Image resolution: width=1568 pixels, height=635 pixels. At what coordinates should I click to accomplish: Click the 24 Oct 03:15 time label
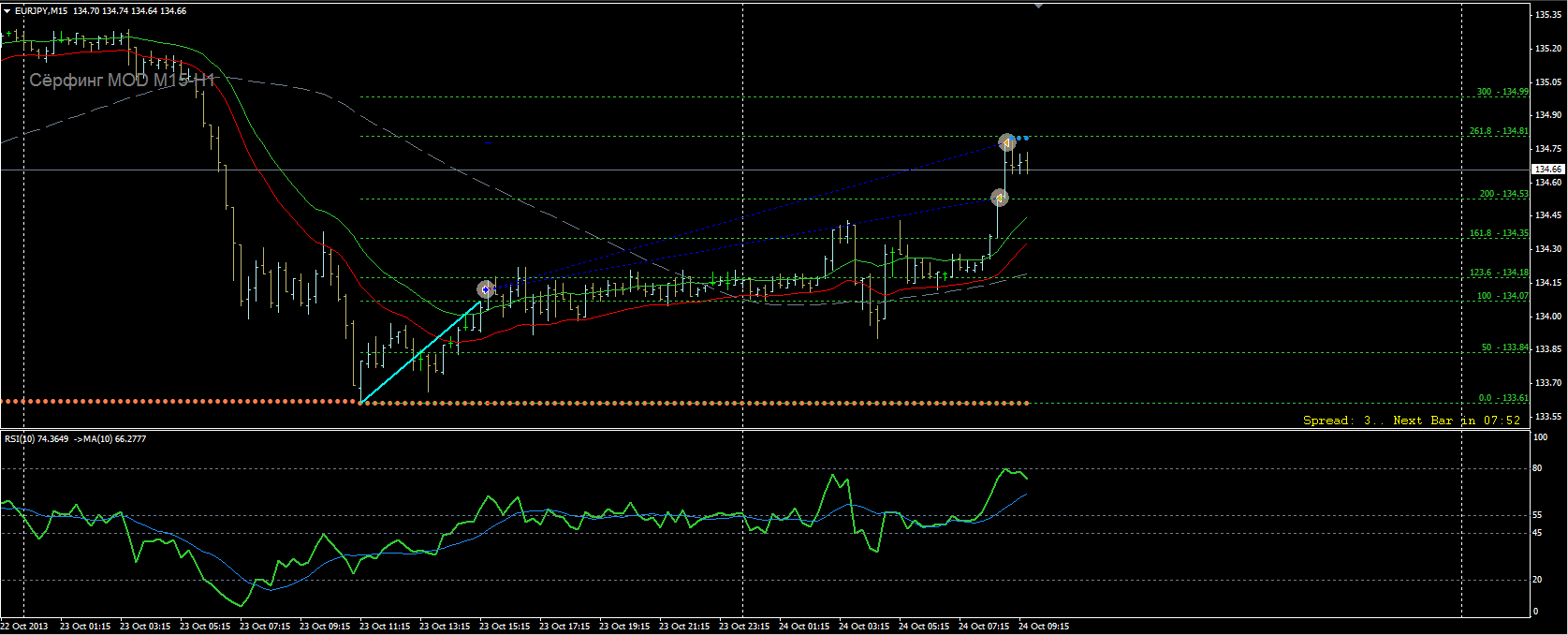click(x=864, y=626)
